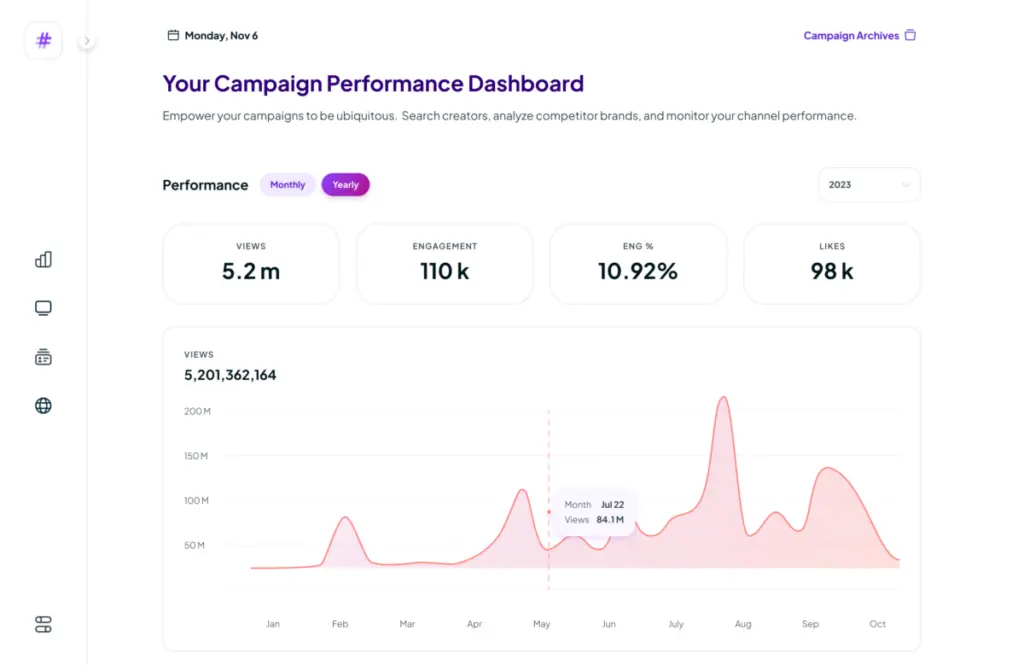Click the hashtag logo icon
The height and width of the screenshot is (665, 1024).
(43, 41)
